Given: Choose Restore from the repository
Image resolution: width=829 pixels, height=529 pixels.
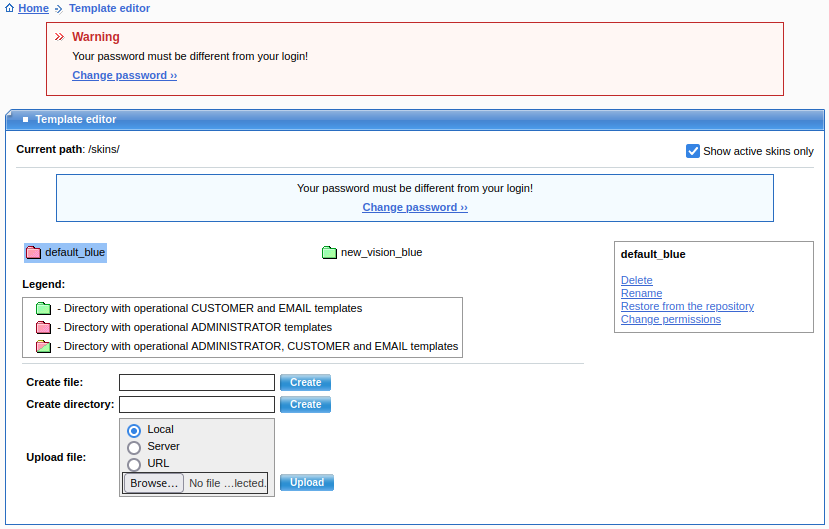Looking at the screenshot, I should coord(687,306).
